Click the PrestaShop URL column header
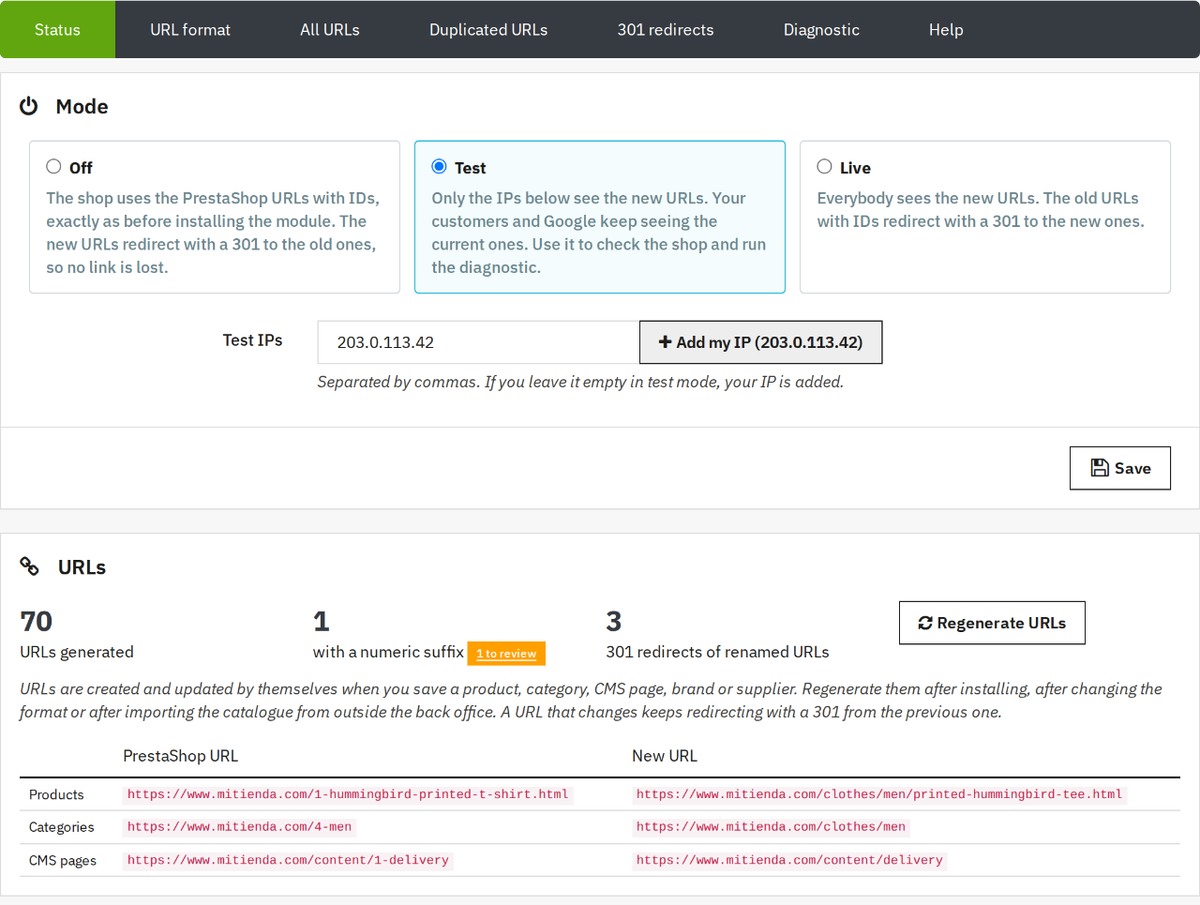The height and width of the screenshot is (905, 1200). click(180, 756)
